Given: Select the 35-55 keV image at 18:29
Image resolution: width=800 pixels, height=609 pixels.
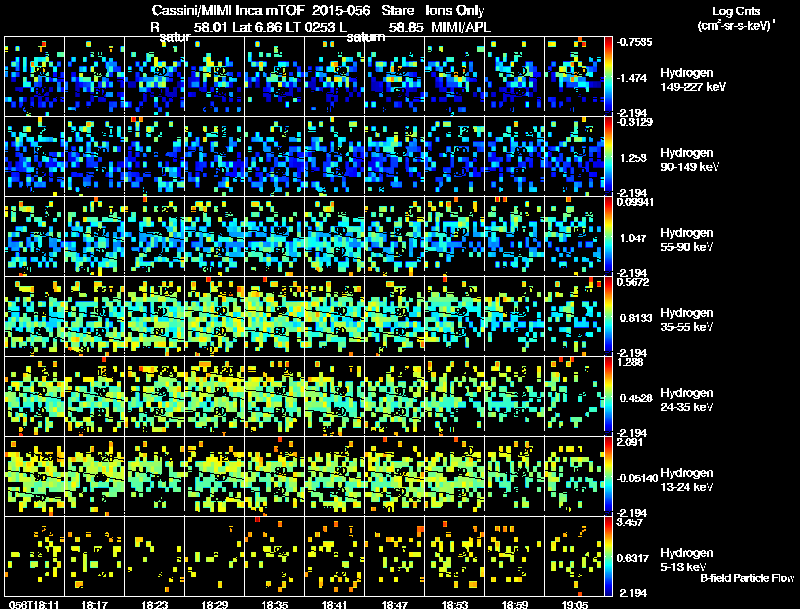Looking at the screenshot, I should point(214,316).
